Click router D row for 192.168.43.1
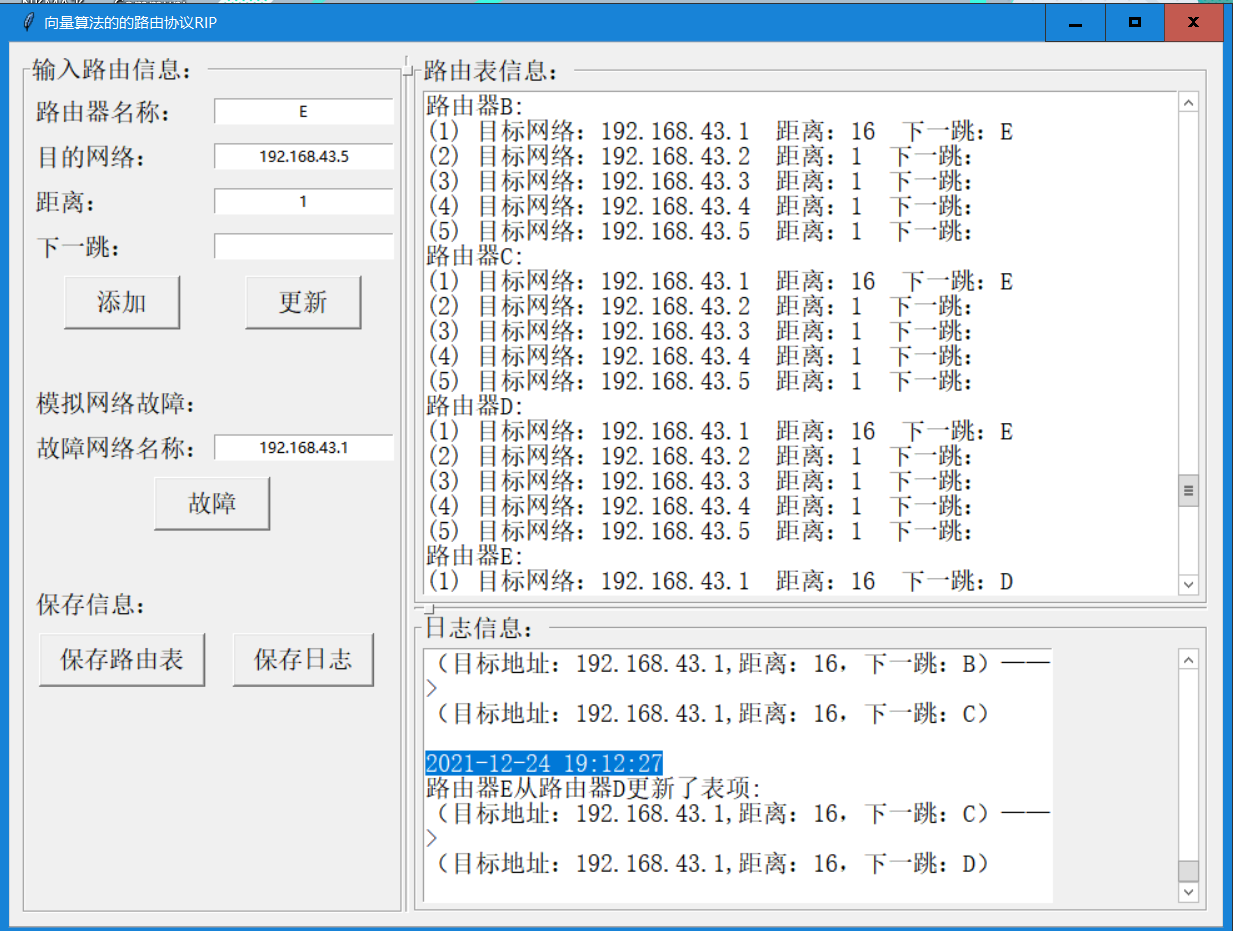The image size is (1233, 931). 720,431
